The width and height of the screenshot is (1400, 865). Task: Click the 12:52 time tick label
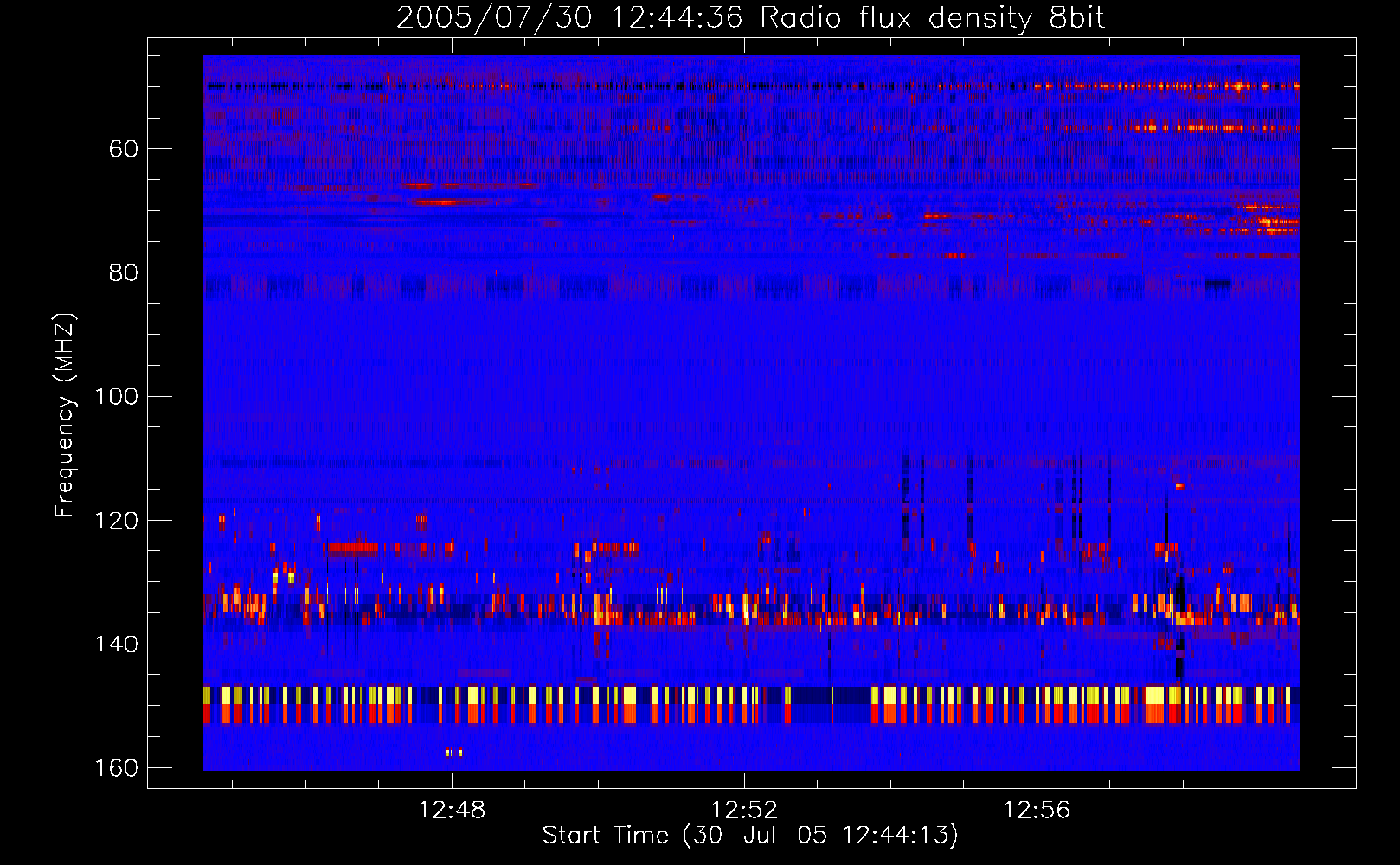coord(744,811)
